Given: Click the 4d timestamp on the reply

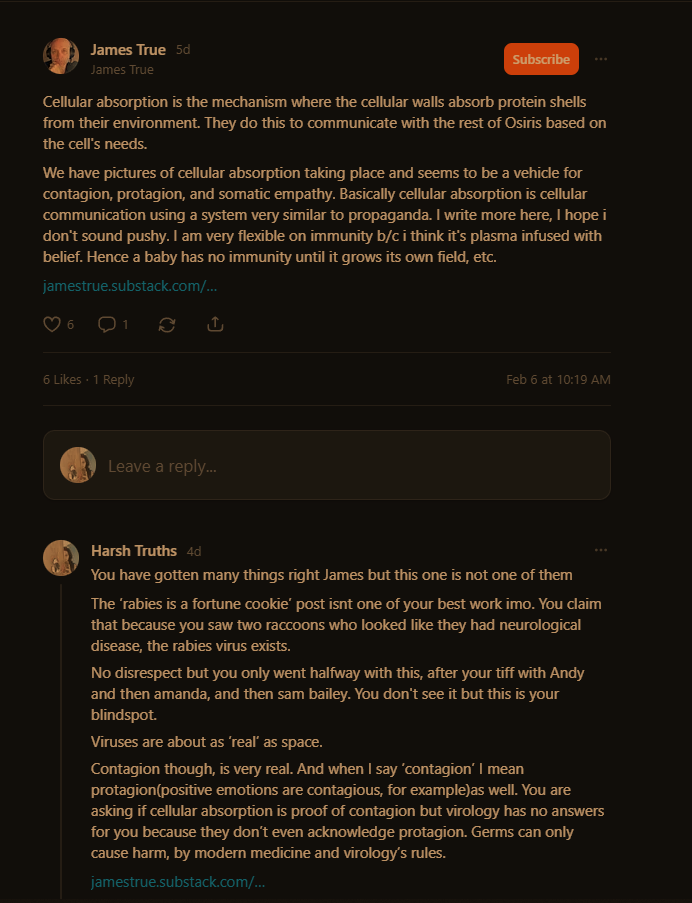Looking at the screenshot, I should pyautogui.click(x=194, y=552).
